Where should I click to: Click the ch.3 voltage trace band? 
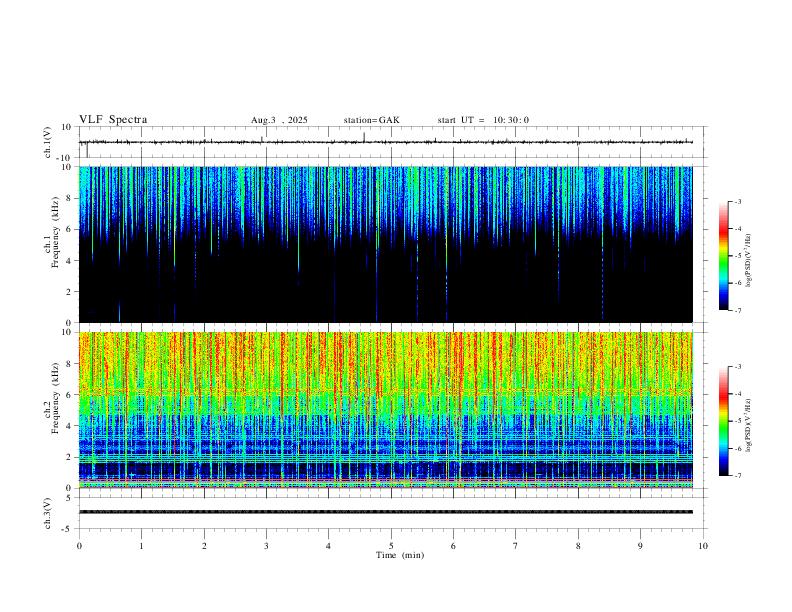pyautogui.click(x=385, y=512)
